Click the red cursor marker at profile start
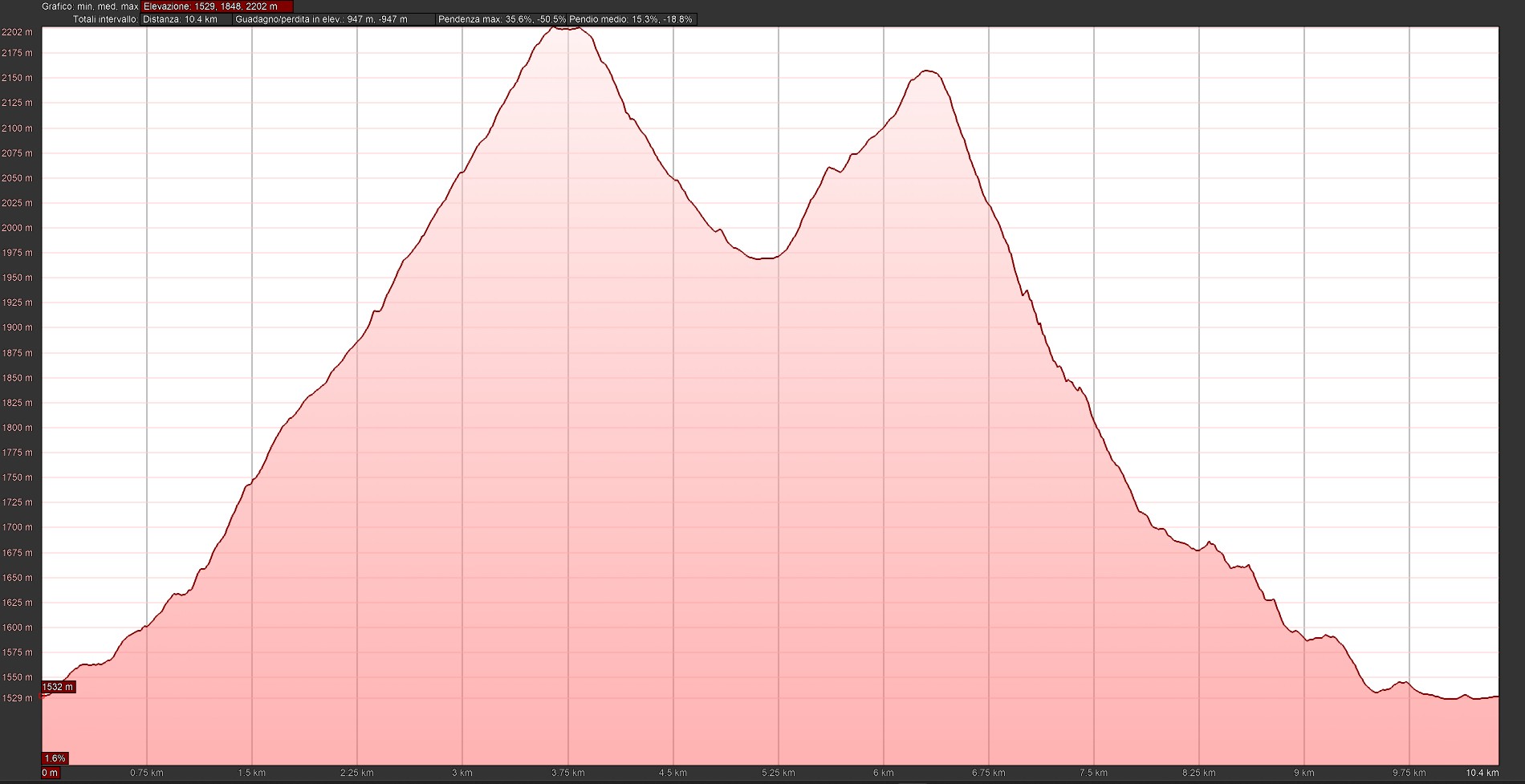The width and height of the screenshot is (1525, 784). tap(42, 697)
